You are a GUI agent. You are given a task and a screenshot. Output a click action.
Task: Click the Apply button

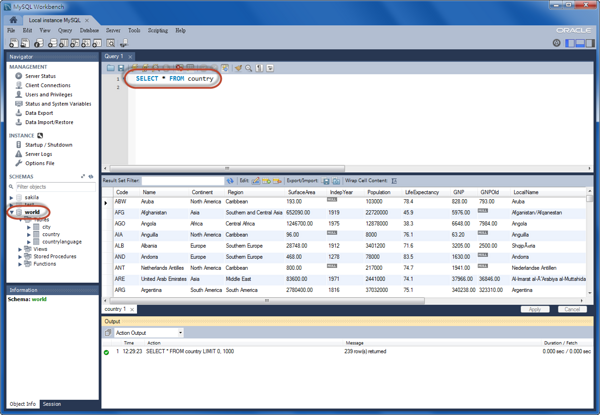coord(535,310)
